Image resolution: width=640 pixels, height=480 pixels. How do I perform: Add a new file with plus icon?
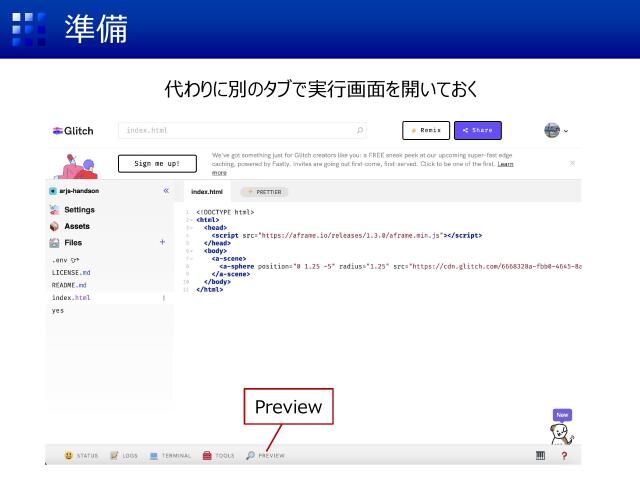(162, 242)
